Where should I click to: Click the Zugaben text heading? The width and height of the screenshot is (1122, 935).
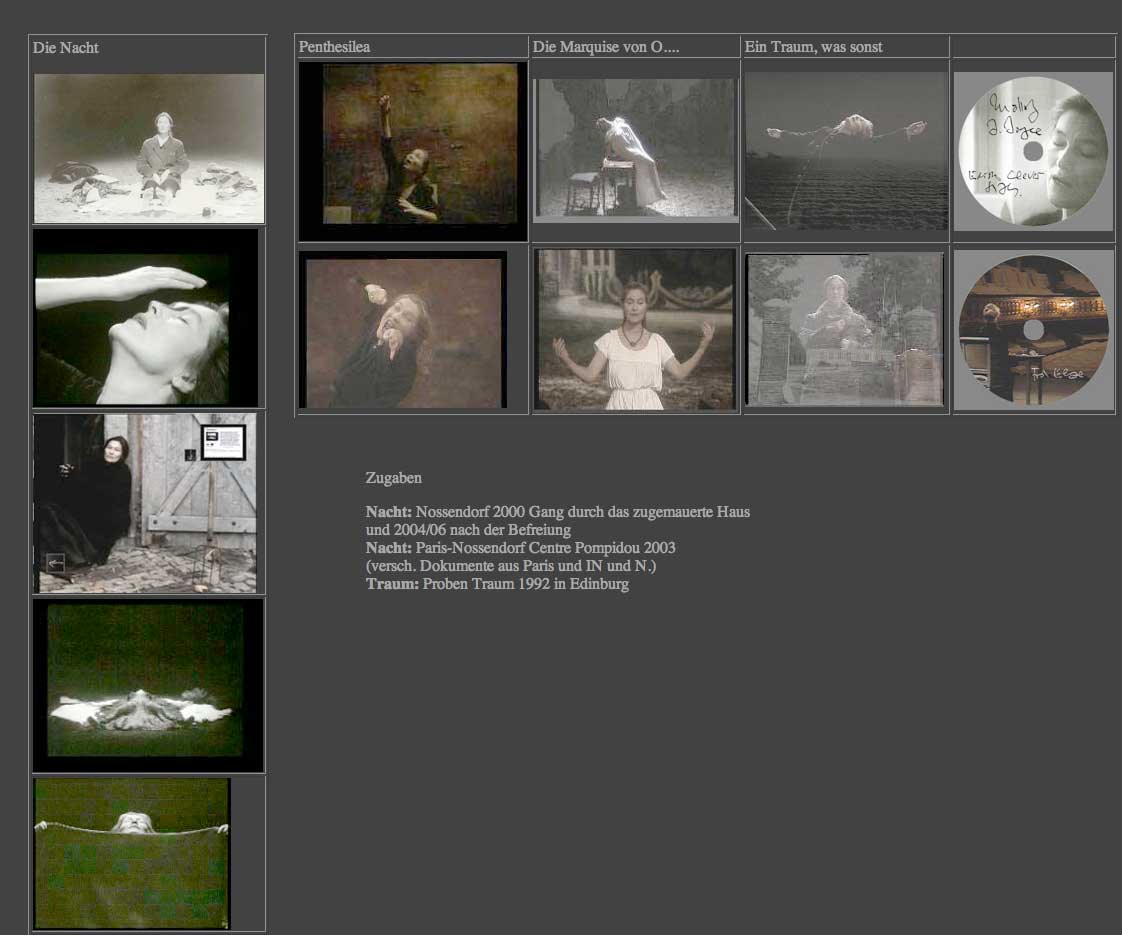pyautogui.click(x=393, y=478)
